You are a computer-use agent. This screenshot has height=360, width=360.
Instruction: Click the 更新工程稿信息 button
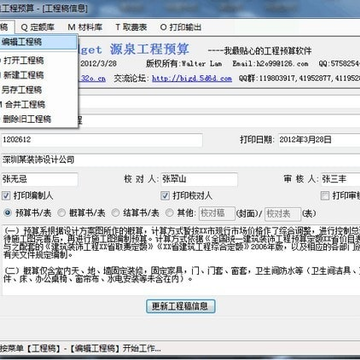180,306
